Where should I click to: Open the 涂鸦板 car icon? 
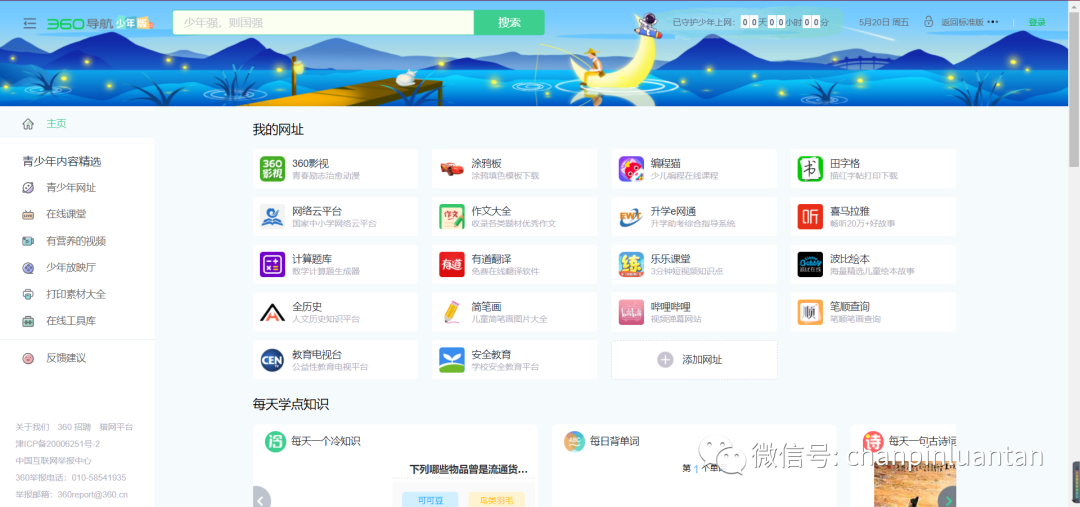pyautogui.click(x=451, y=169)
